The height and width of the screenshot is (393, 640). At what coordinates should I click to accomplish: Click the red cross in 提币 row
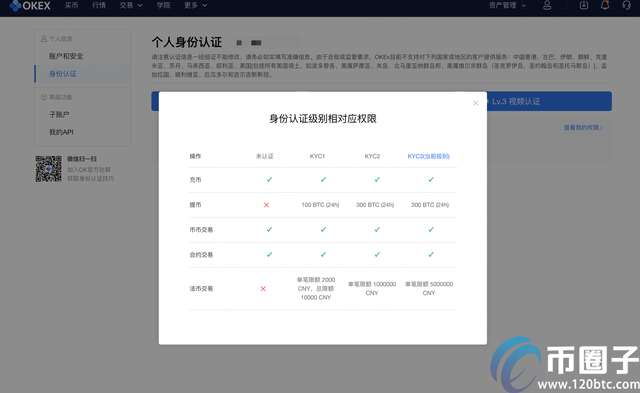(x=266, y=205)
